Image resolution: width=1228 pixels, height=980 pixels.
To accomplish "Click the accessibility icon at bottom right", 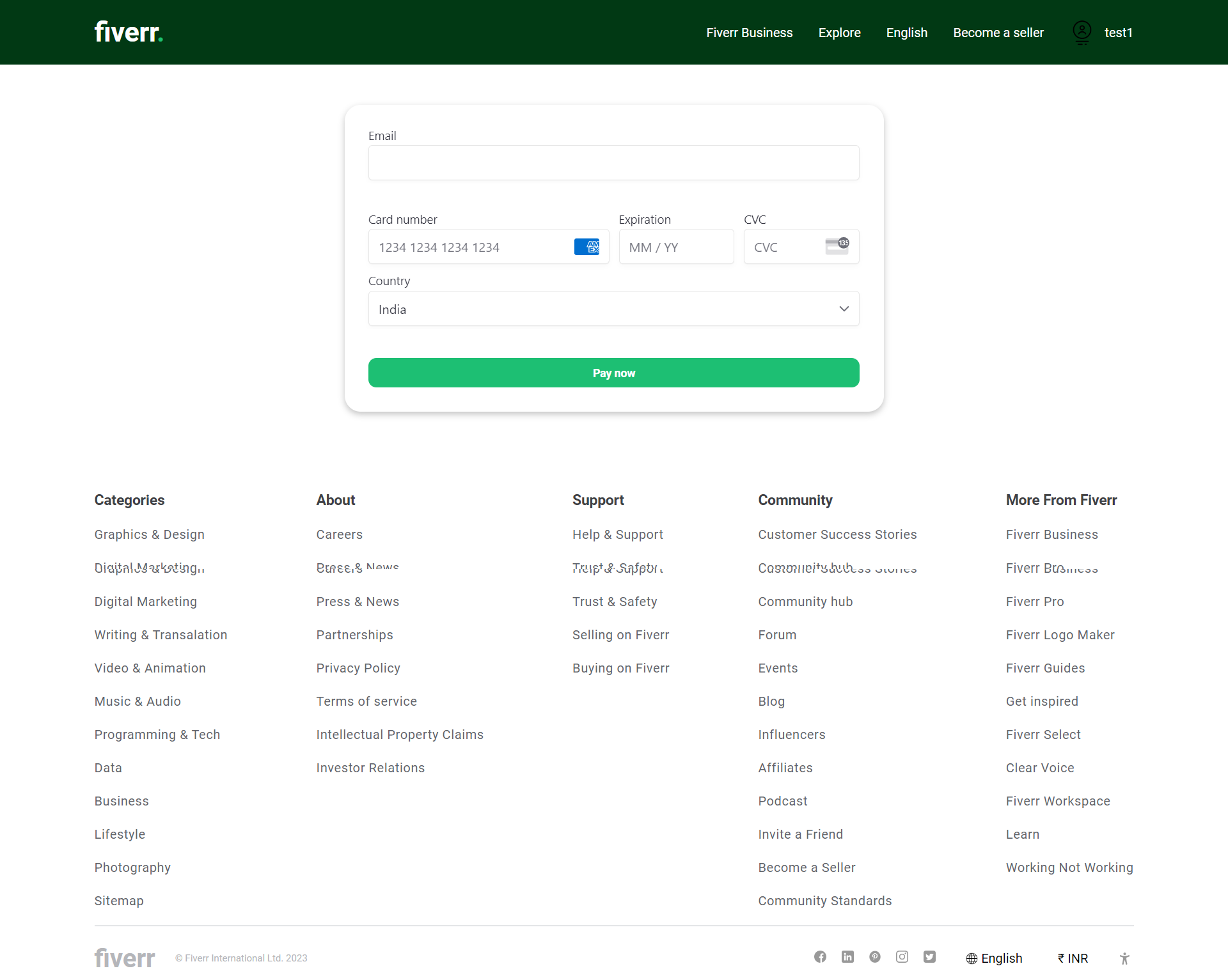I will 1124,959.
